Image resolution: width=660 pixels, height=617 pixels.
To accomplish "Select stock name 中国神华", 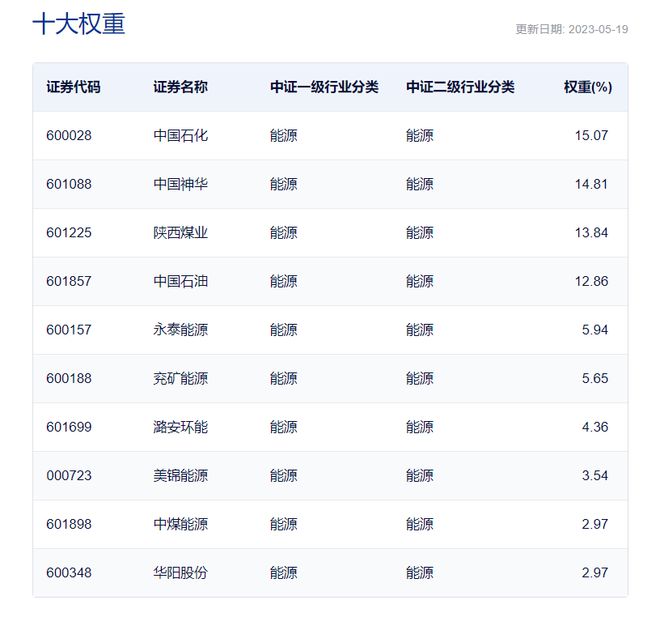I will 180,184.
